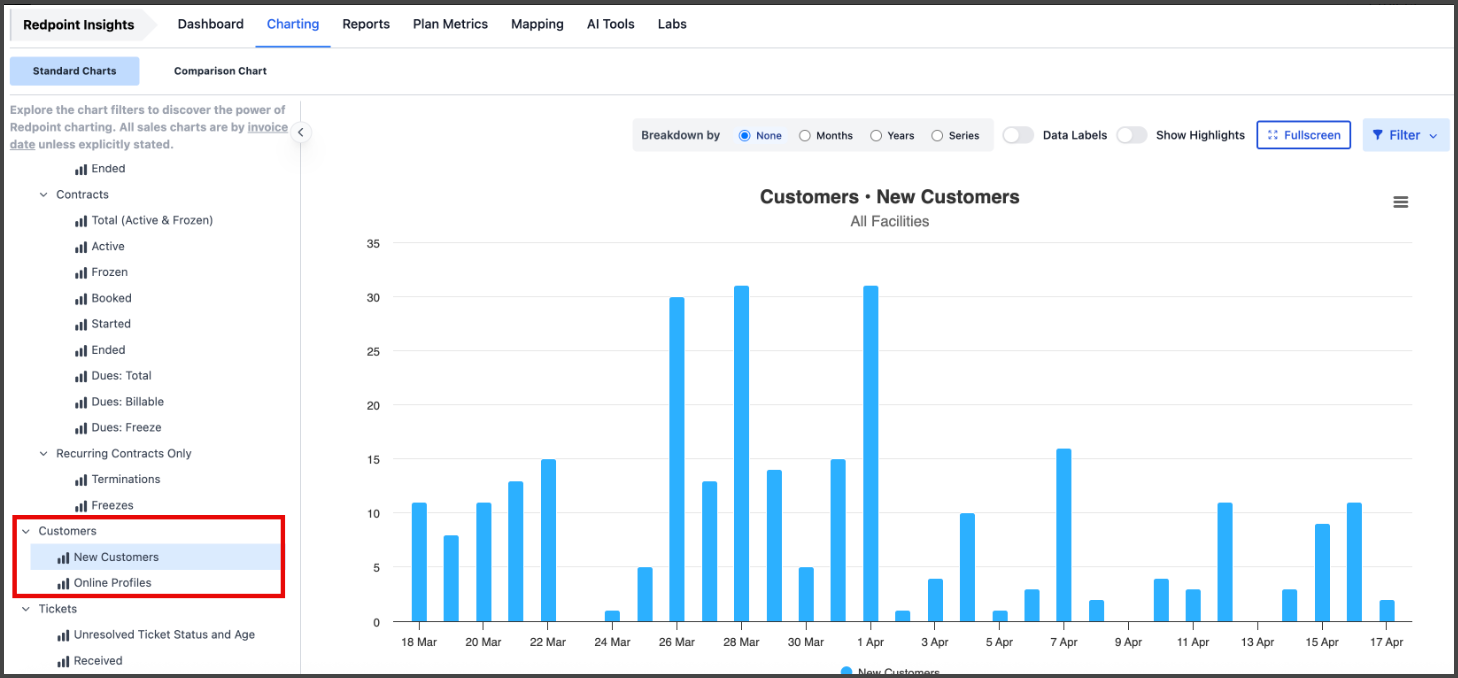The height and width of the screenshot is (678, 1458).
Task: Collapse the Contracts tree section
Action: pos(44,195)
